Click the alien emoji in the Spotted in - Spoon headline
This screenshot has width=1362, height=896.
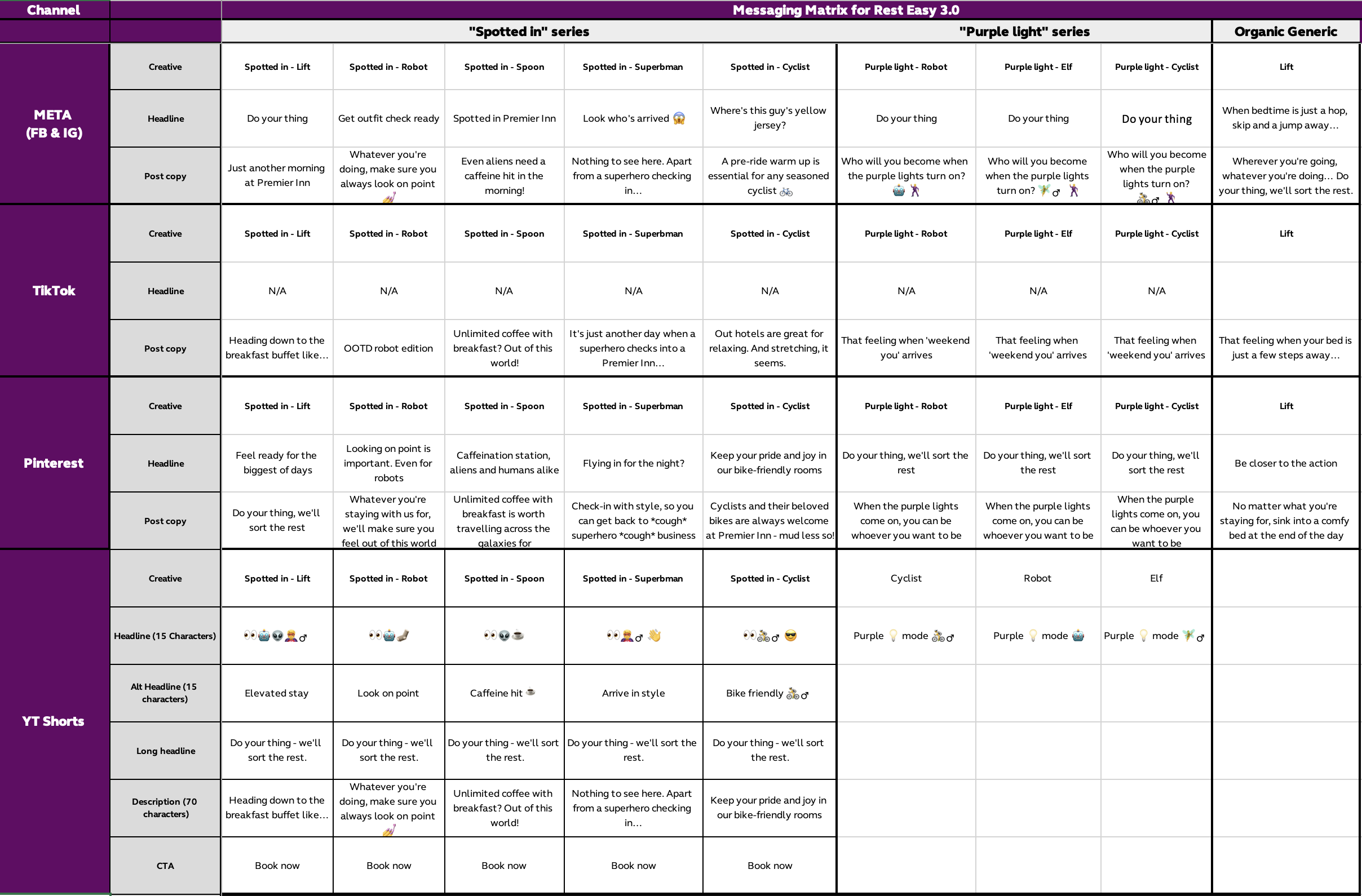[x=503, y=636]
